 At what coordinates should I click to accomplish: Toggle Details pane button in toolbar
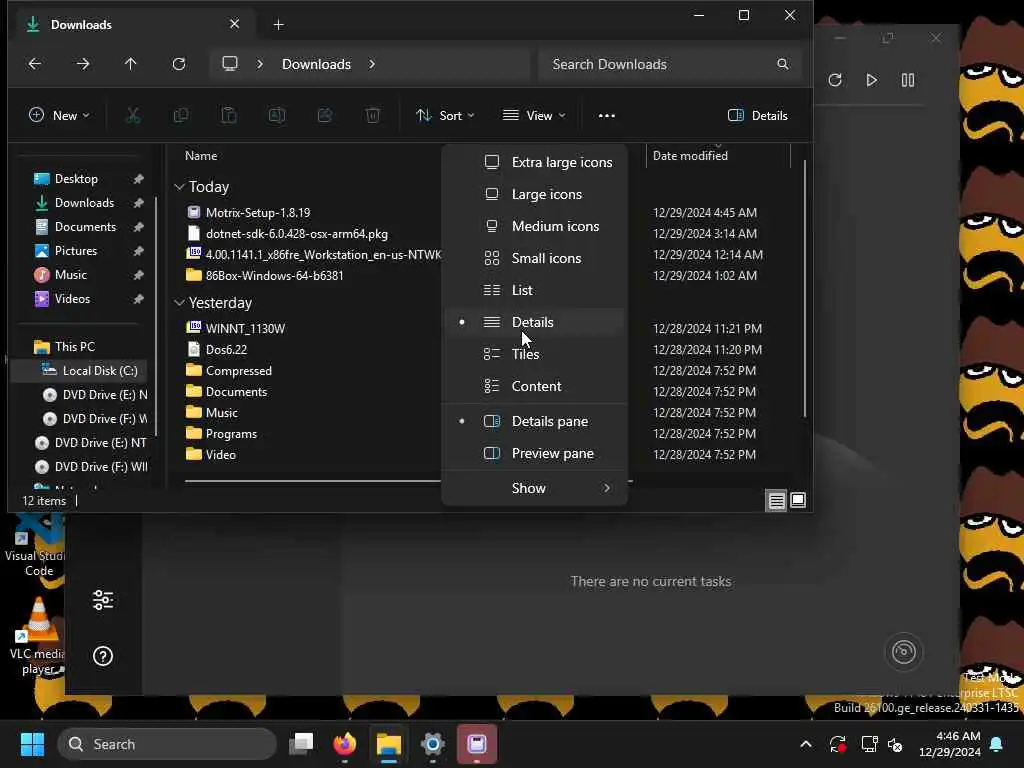[x=758, y=116]
